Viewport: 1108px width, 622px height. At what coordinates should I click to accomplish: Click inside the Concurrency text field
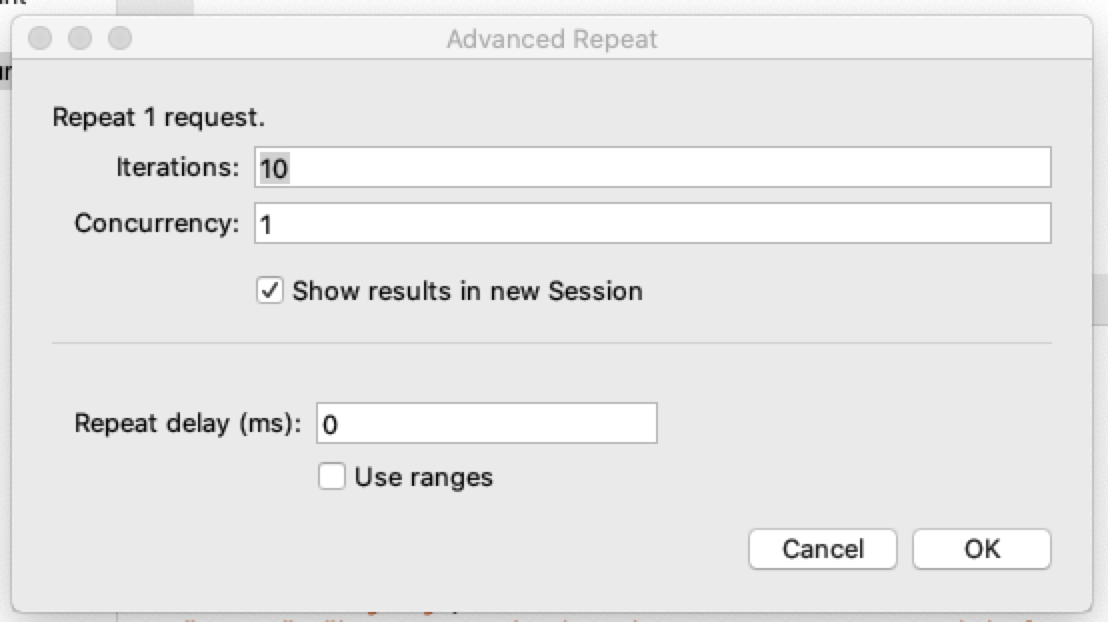(x=652, y=223)
